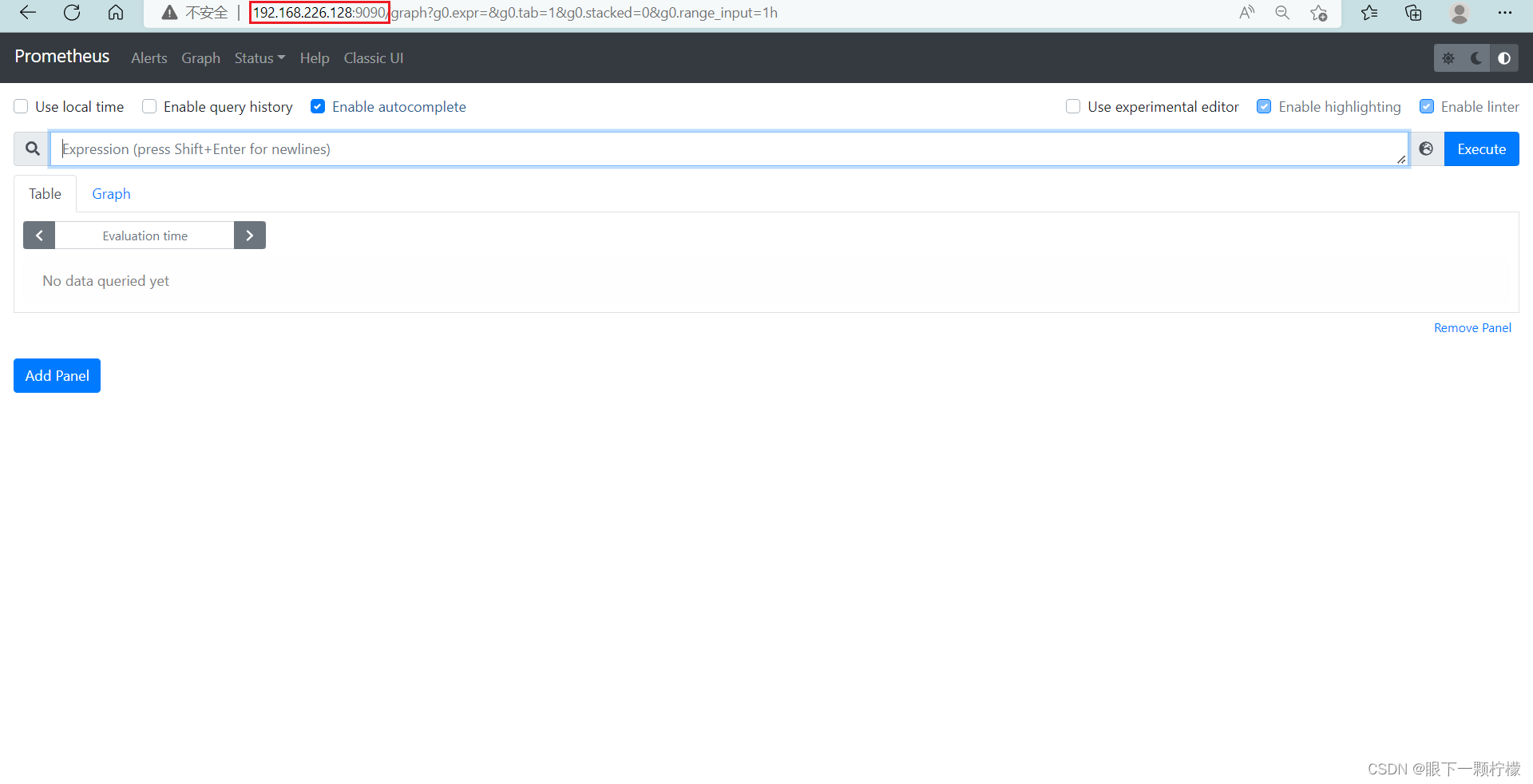This screenshot has width=1533, height=784.
Task: Step evaluation time forward
Action: point(250,236)
